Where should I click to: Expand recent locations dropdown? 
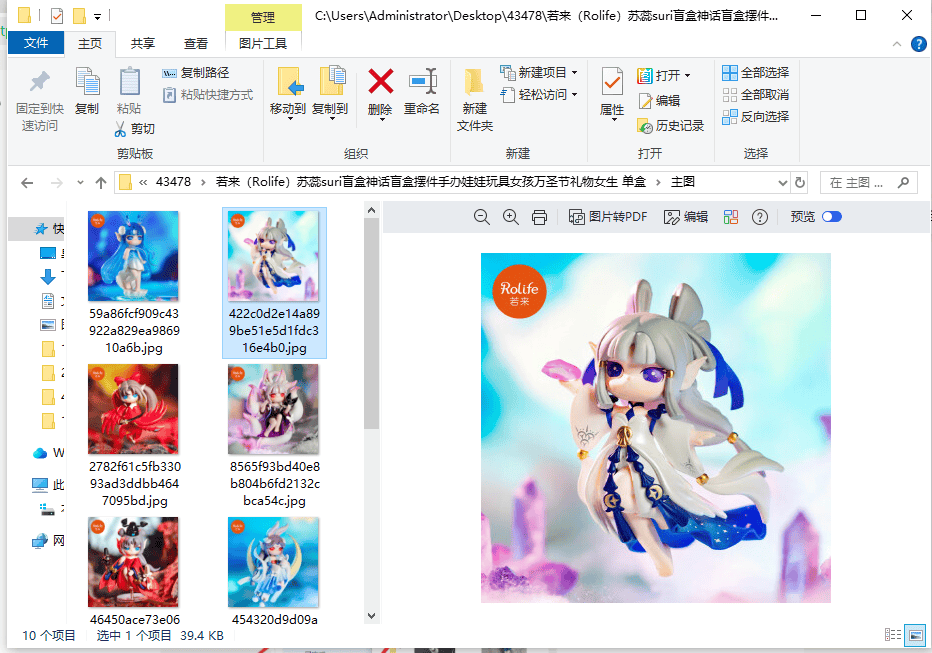pyautogui.click(x=80, y=182)
